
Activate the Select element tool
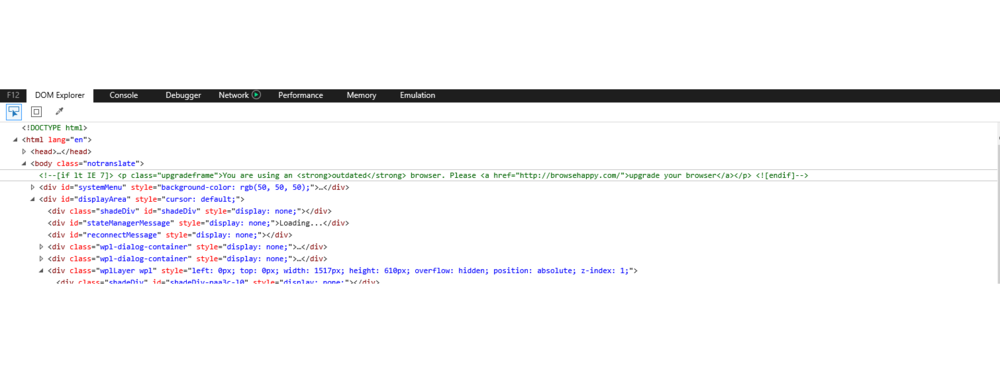pyautogui.click(x=13, y=112)
